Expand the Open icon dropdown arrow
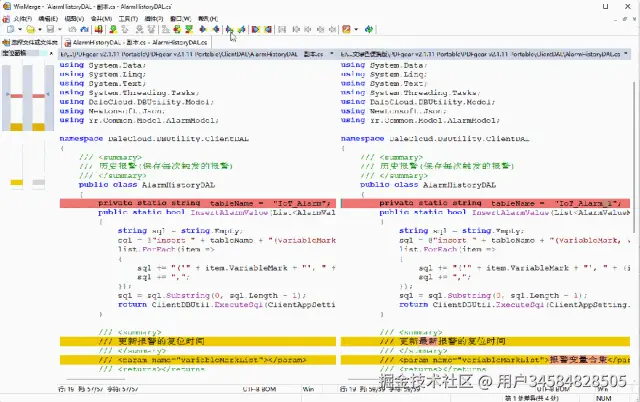 [x=40, y=29]
